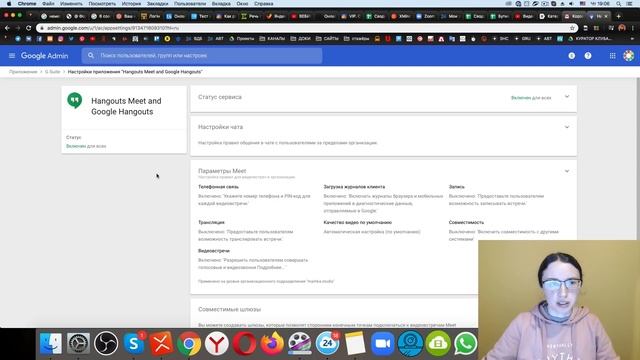The image size is (640, 360).
Task: Open the САЙТЫ bookmarks folder
Action: pos(327,39)
